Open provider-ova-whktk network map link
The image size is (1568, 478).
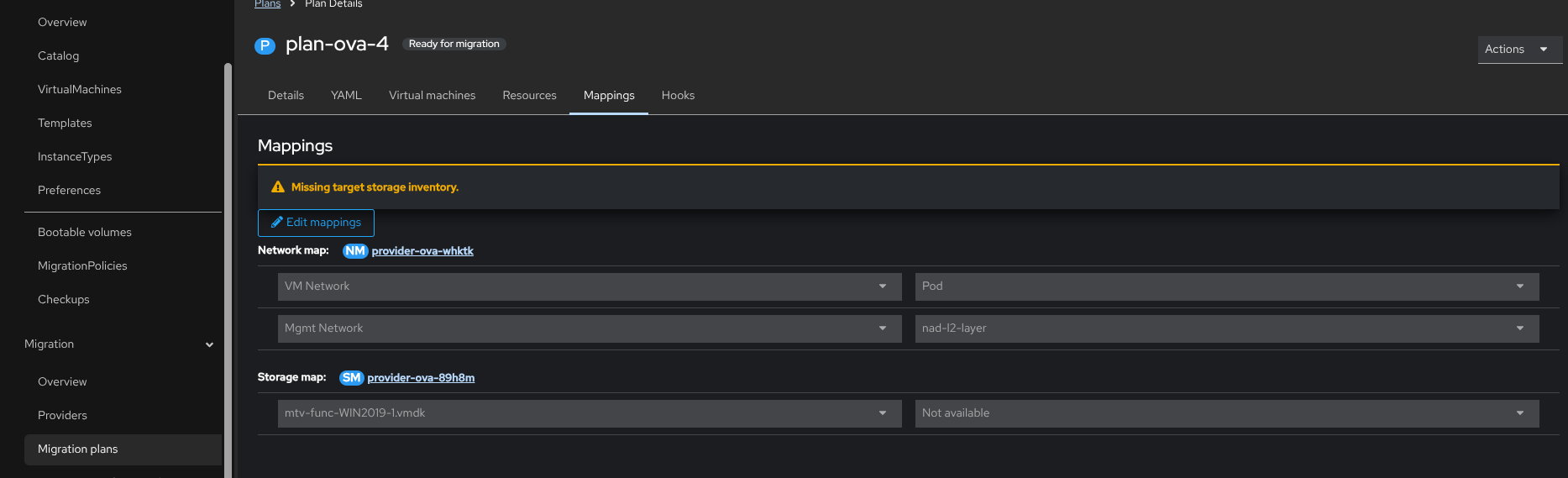coord(422,251)
